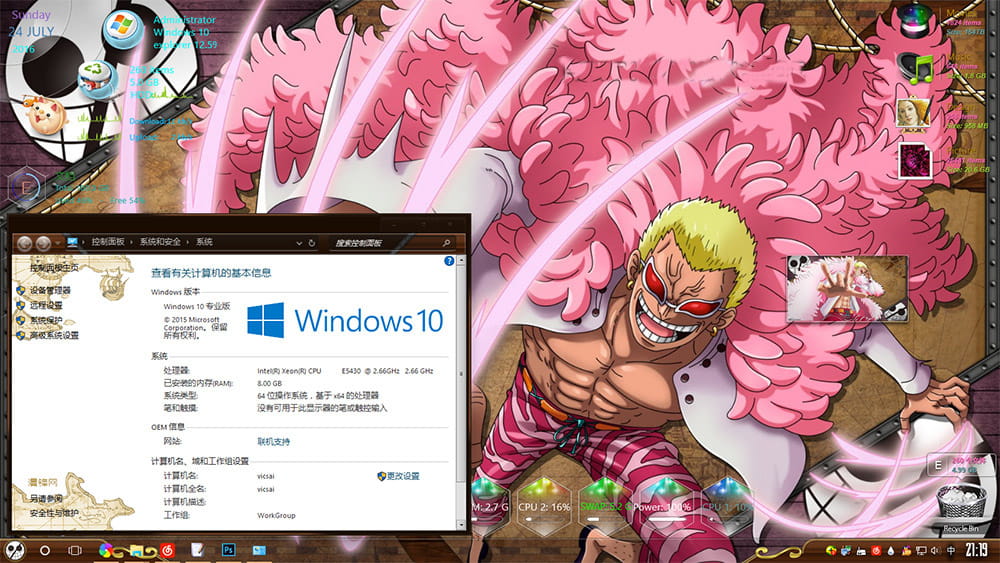Viewport: 1000px width, 563px height.
Task: Click the water drop tray icon
Action: tap(891, 550)
